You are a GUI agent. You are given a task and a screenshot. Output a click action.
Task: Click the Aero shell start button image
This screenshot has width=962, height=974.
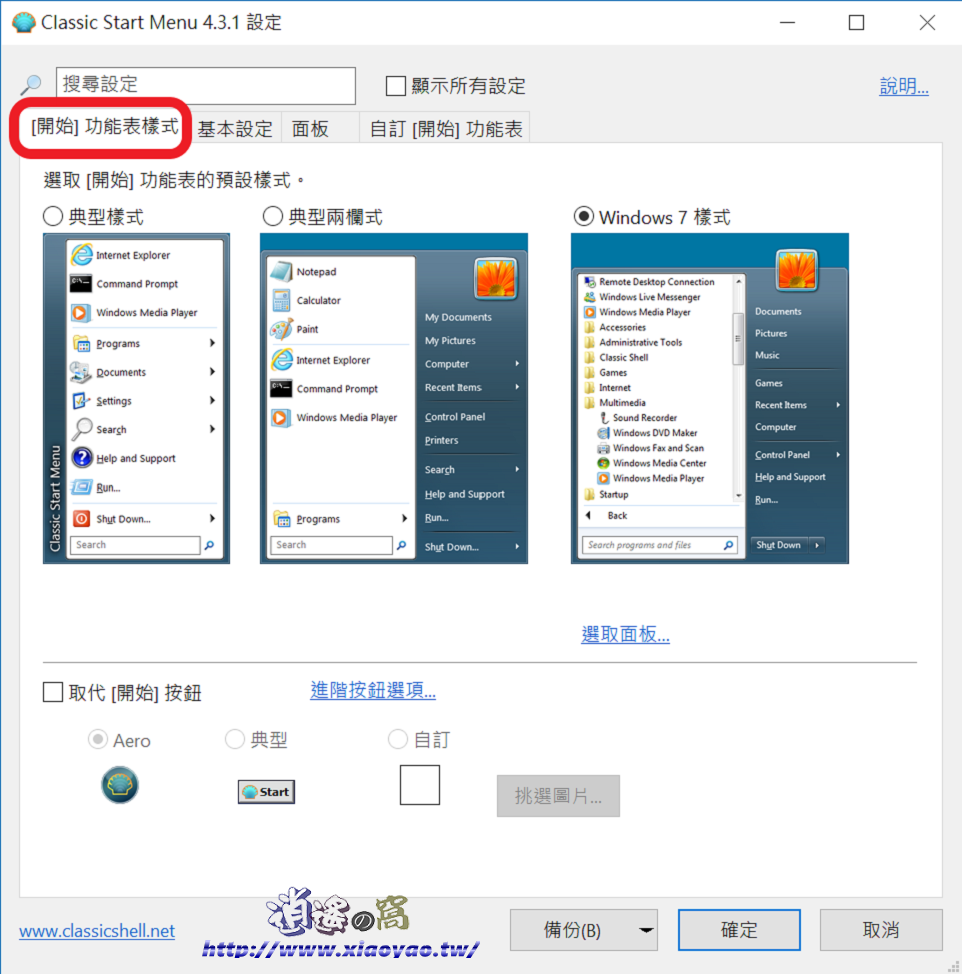click(x=120, y=785)
